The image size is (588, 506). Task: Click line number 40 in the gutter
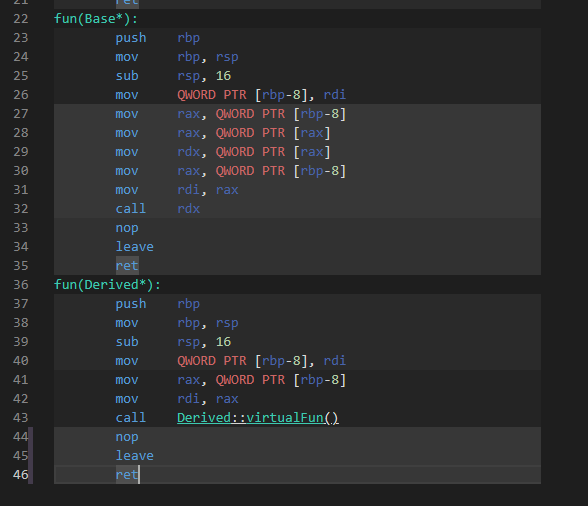click(21, 361)
